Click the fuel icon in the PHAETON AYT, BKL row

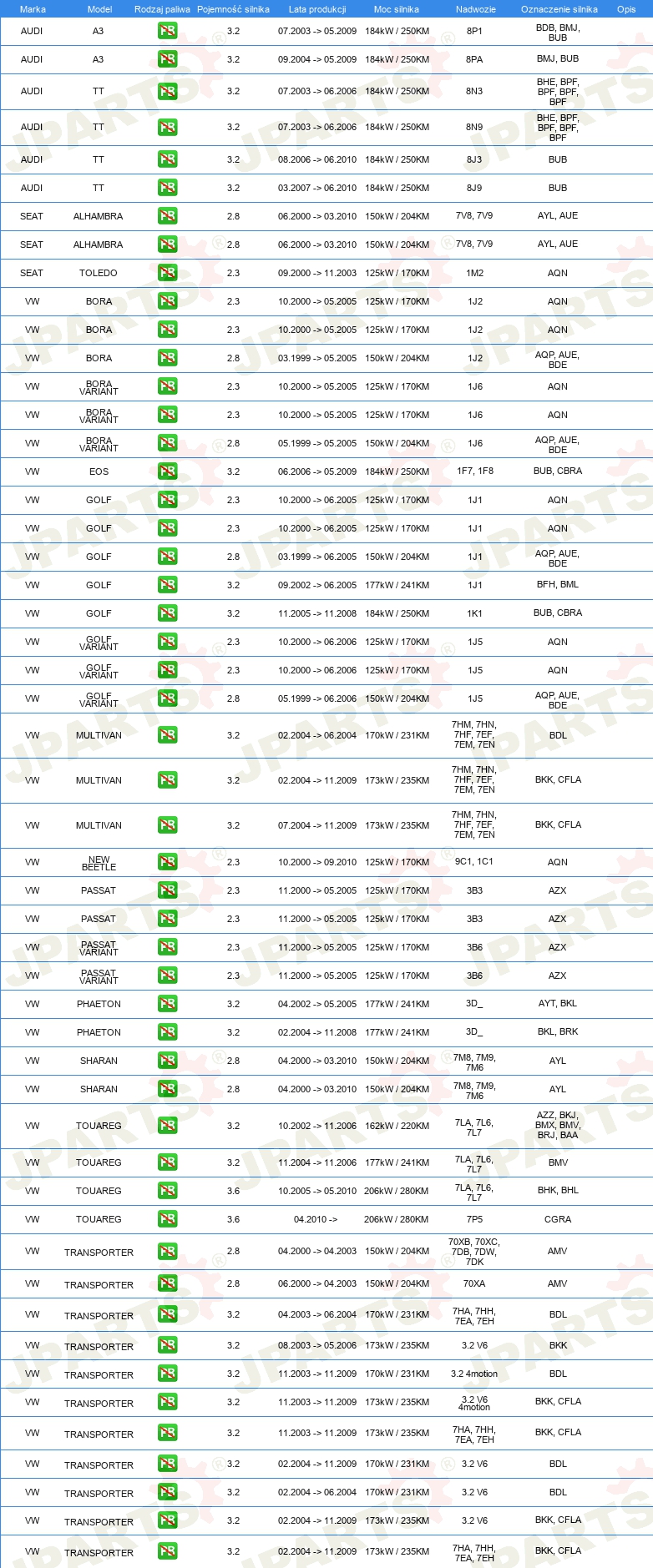[x=168, y=1004]
